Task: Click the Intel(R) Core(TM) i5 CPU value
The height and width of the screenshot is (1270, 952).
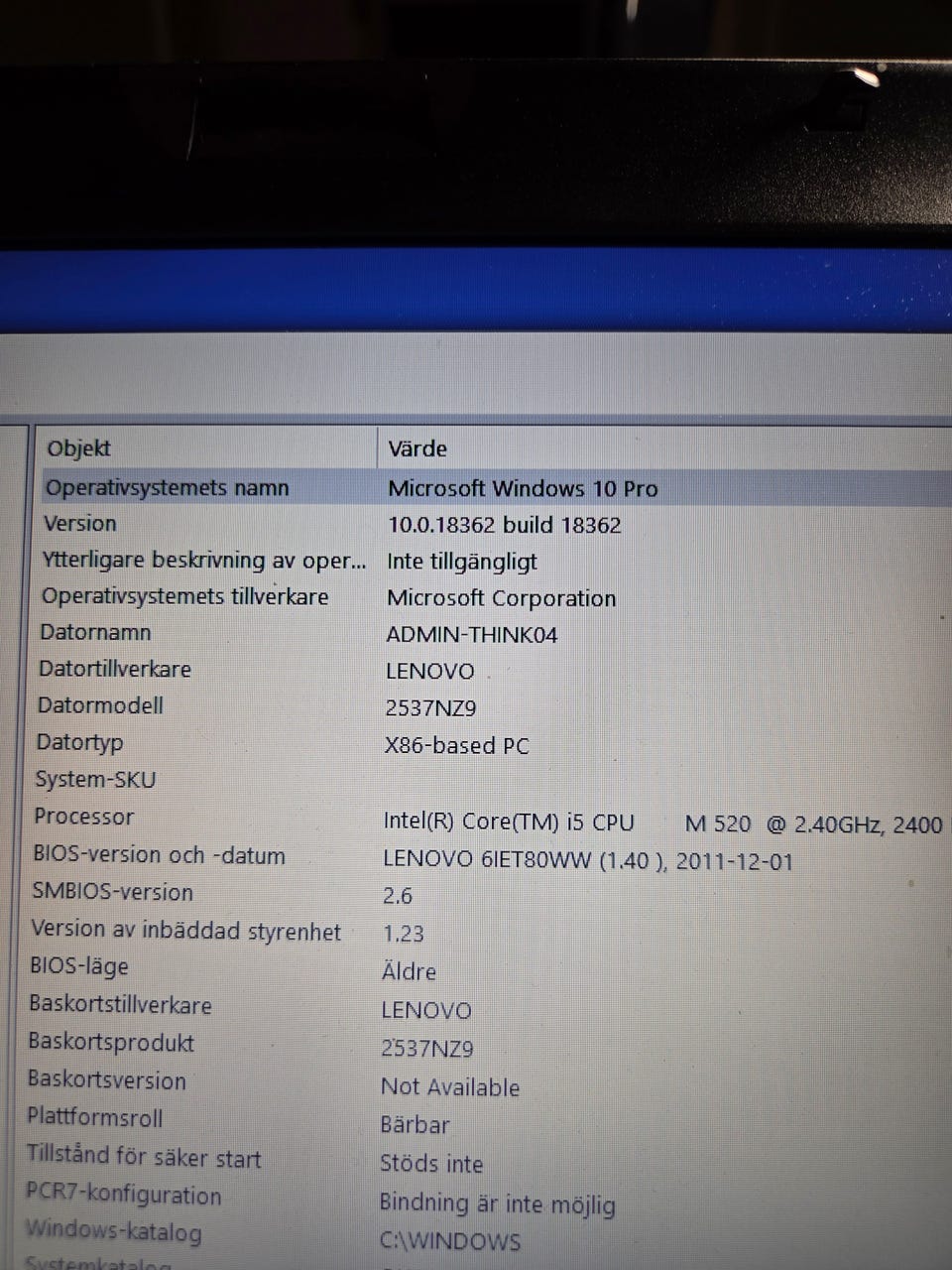Action: coord(508,822)
